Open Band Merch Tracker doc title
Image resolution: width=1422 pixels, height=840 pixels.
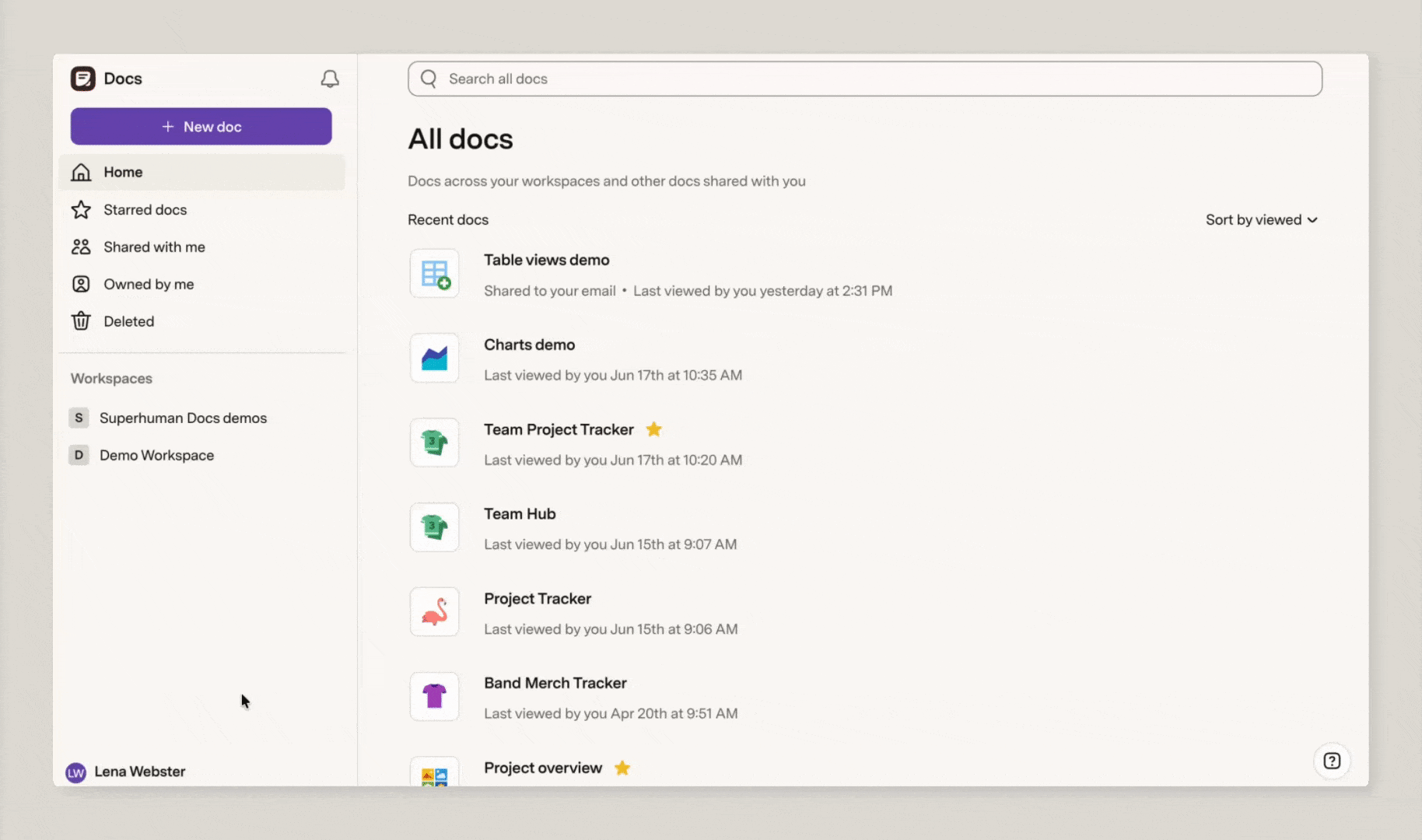tap(555, 683)
